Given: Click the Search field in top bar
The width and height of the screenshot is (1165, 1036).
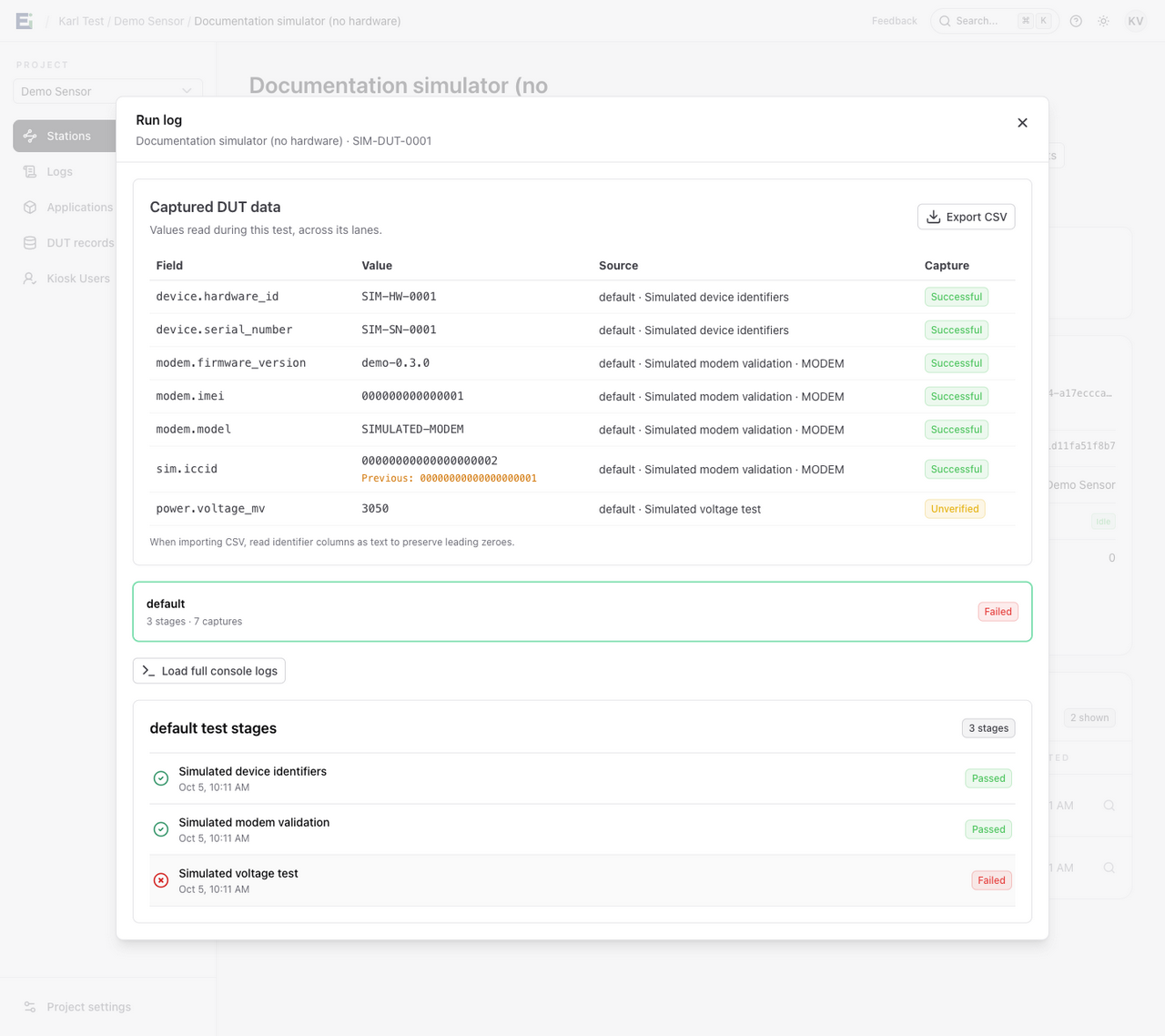Looking at the screenshot, I should pos(995,21).
